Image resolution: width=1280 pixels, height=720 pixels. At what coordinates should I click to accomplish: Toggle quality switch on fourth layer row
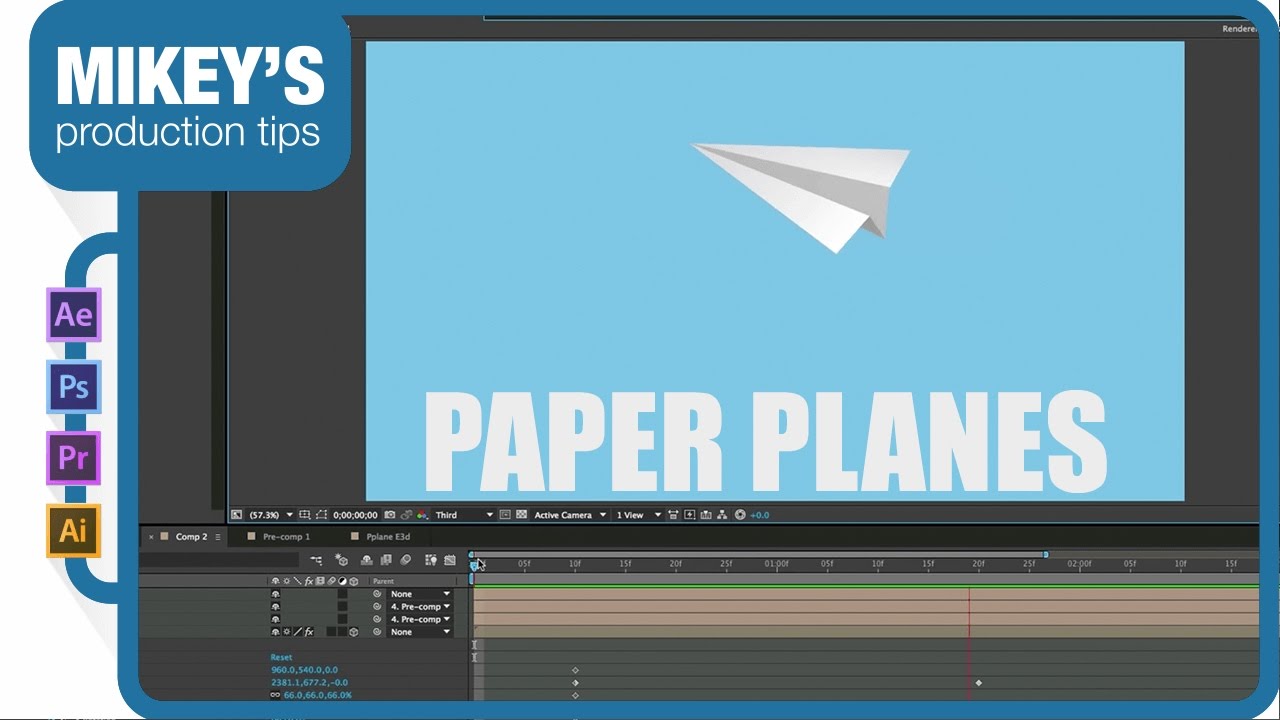[x=297, y=632]
